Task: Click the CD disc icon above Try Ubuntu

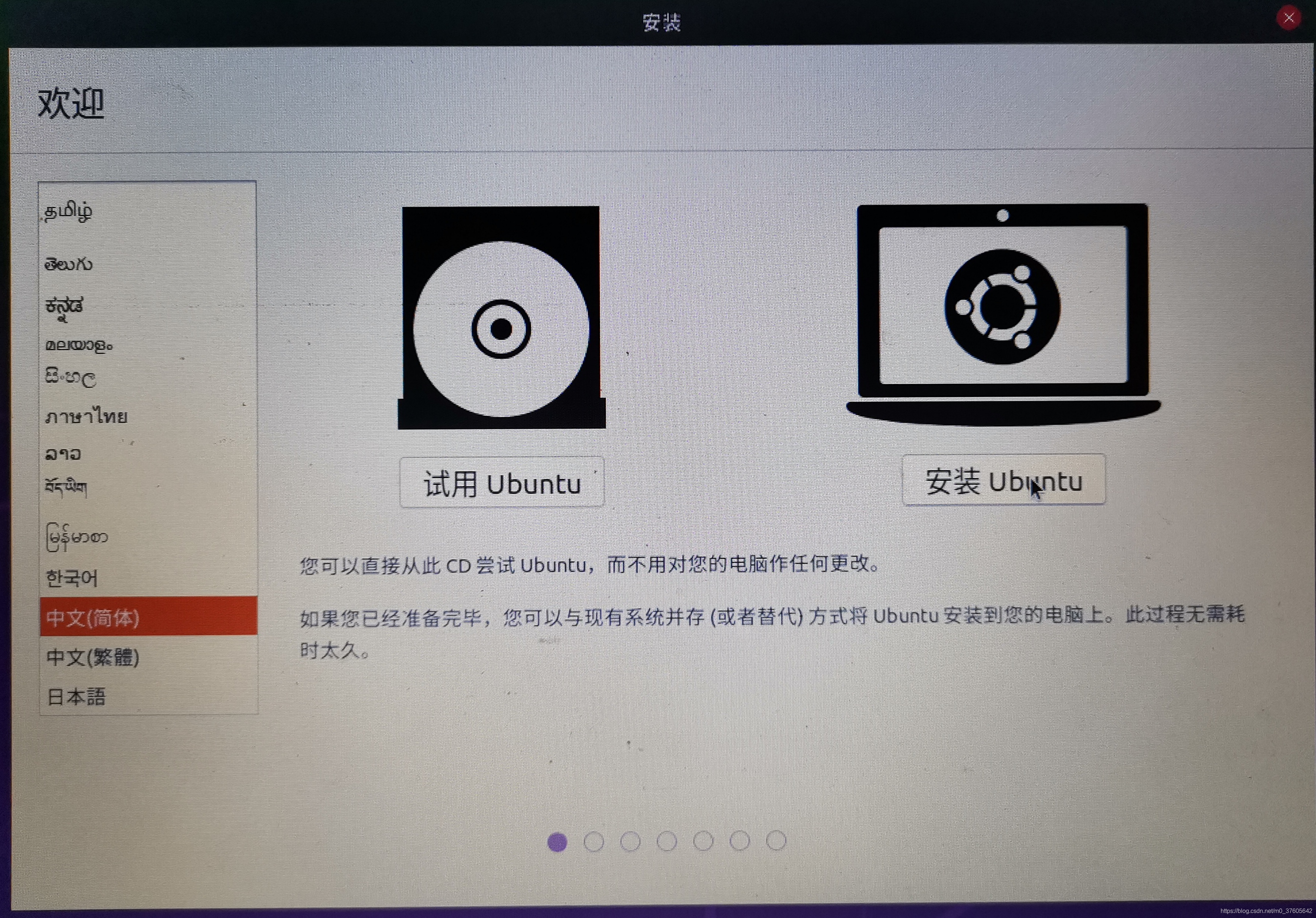Action: (x=501, y=317)
